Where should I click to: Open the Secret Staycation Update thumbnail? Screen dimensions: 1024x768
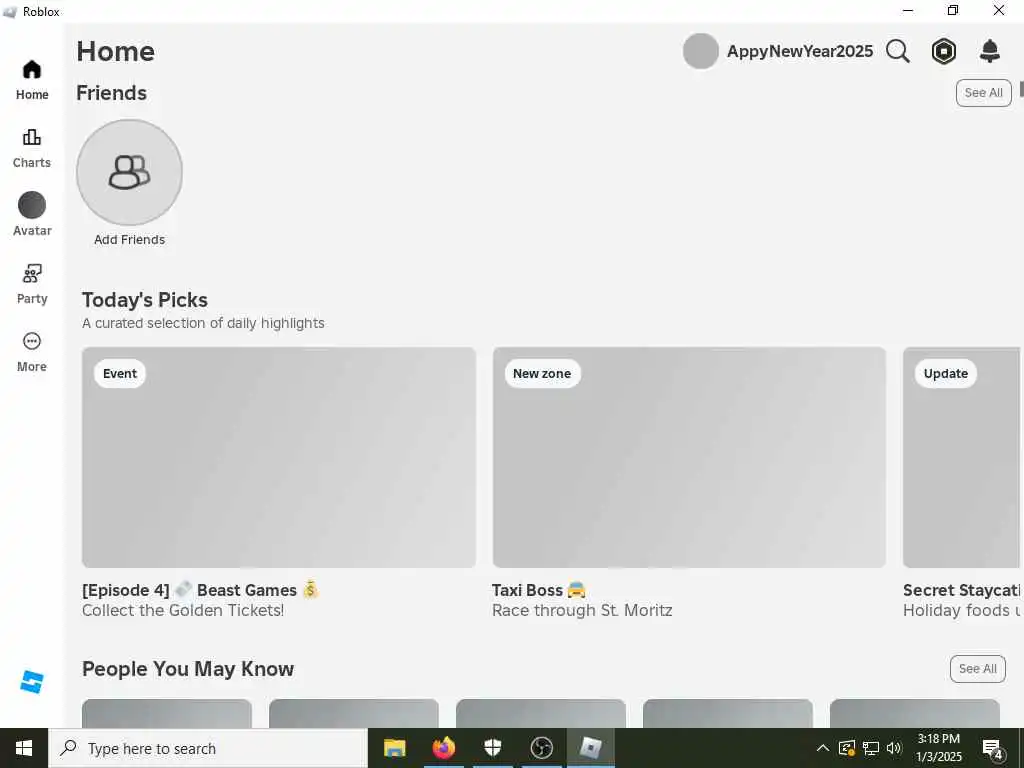(x=961, y=457)
